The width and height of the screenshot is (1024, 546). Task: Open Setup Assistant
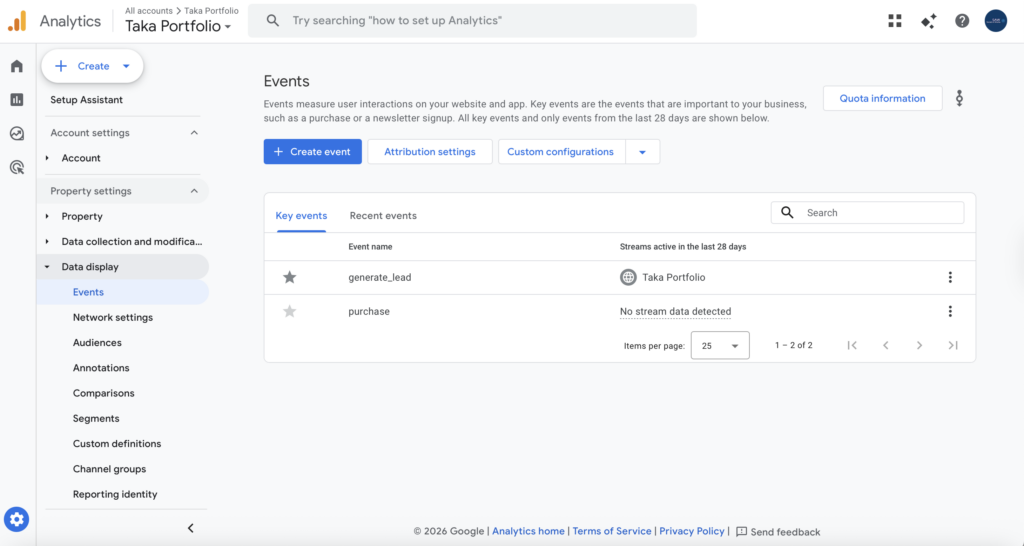[x=86, y=100]
